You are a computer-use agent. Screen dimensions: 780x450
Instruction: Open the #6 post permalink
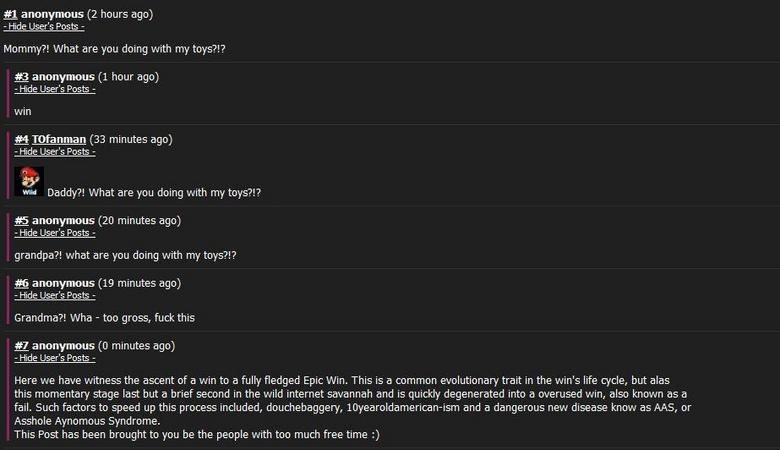pos(21,283)
